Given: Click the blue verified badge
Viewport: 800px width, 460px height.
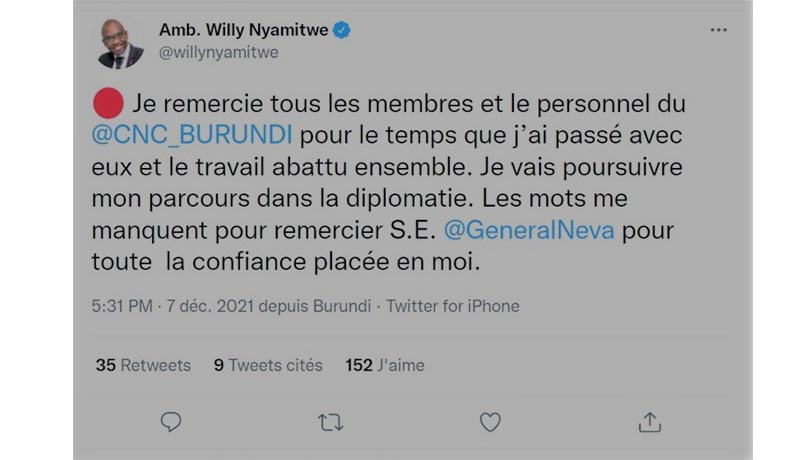Looking at the screenshot, I should [x=342, y=31].
